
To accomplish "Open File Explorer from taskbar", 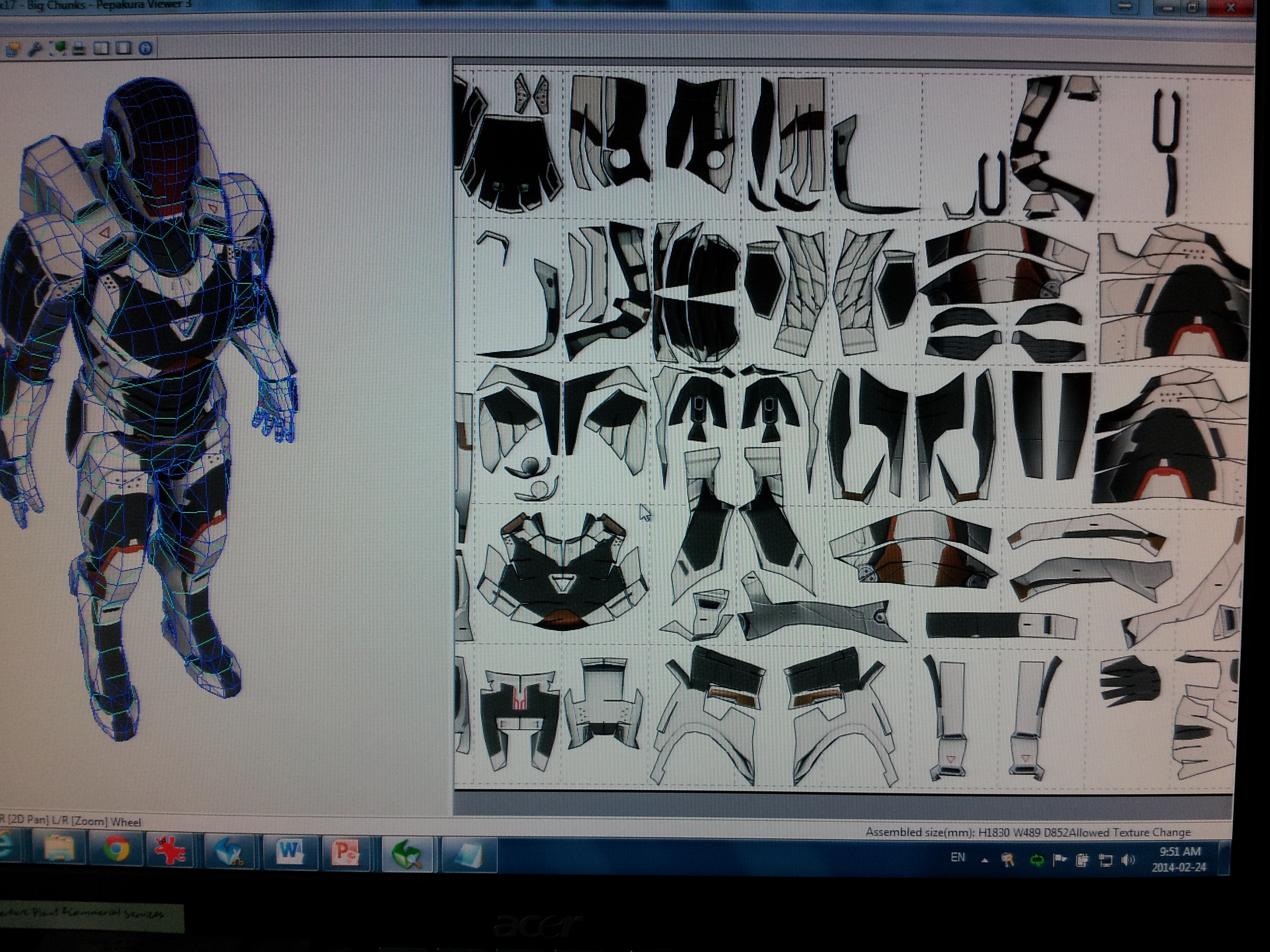I will tap(59, 849).
